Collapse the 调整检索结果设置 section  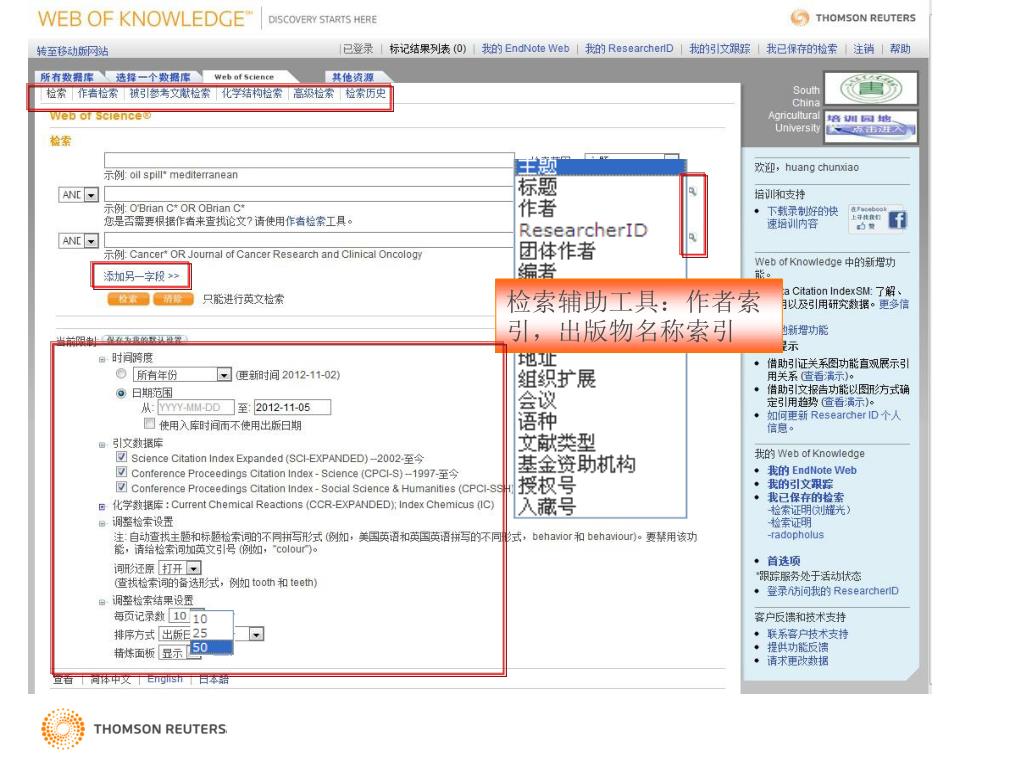click(x=102, y=602)
